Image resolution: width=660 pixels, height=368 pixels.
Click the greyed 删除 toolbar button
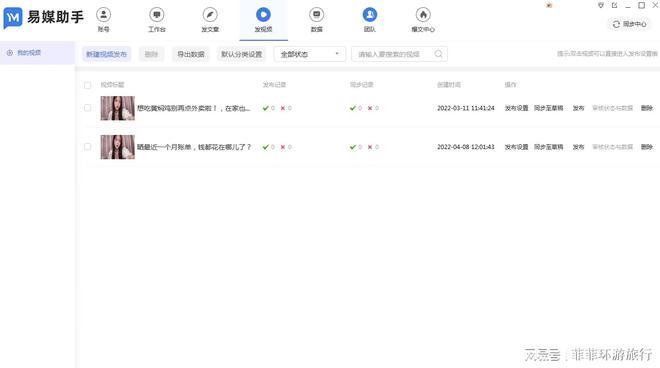pyautogui.click(x=151, y=54)
